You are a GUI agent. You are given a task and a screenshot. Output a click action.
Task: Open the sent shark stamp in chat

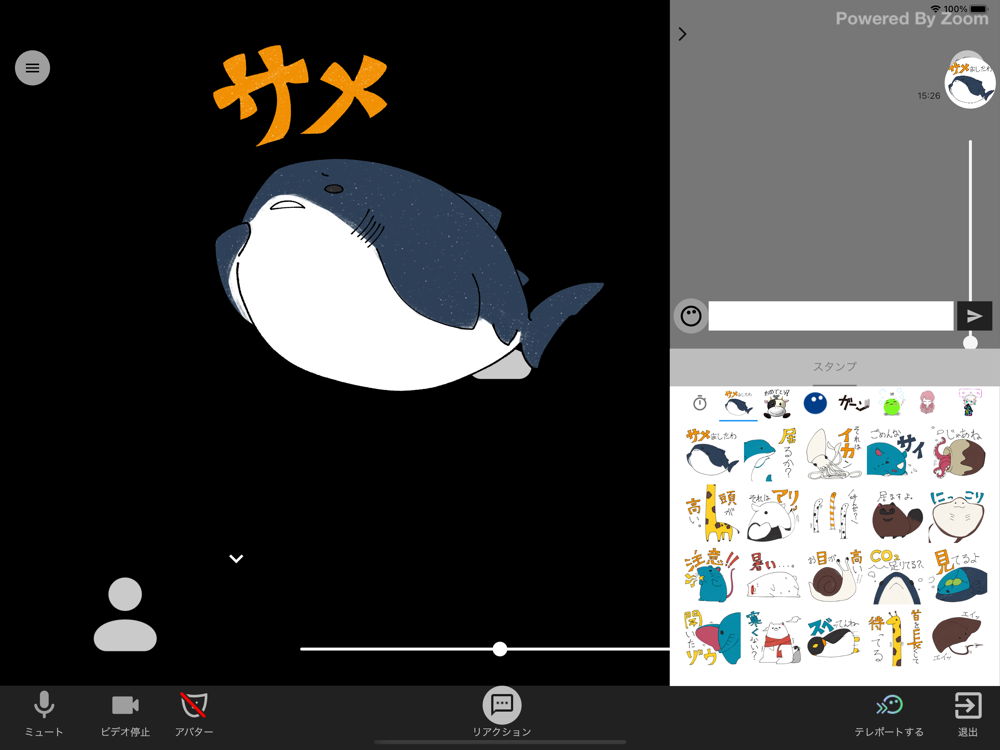coord(970,83)
